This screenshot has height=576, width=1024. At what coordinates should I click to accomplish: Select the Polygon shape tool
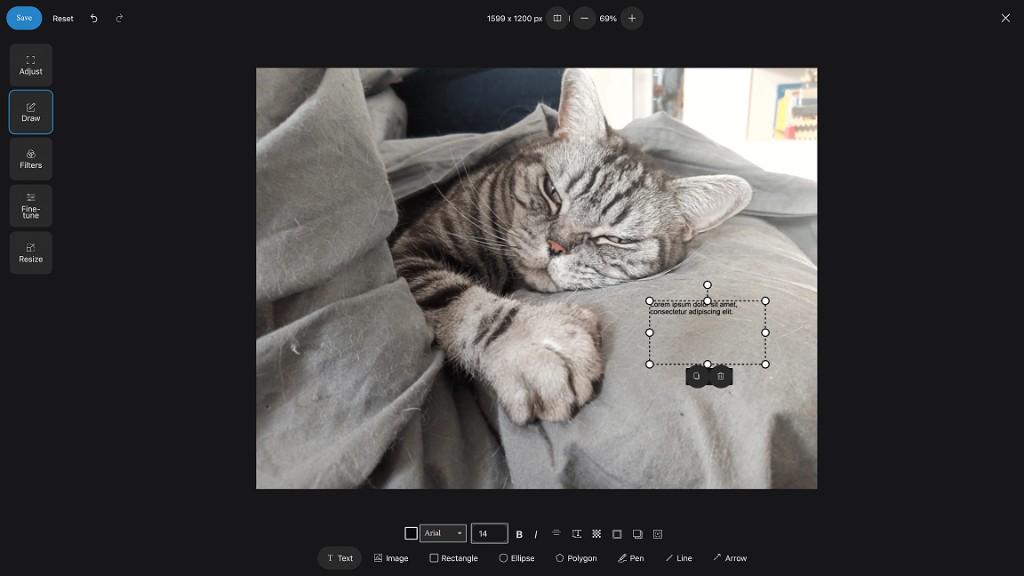pos(576,558)
